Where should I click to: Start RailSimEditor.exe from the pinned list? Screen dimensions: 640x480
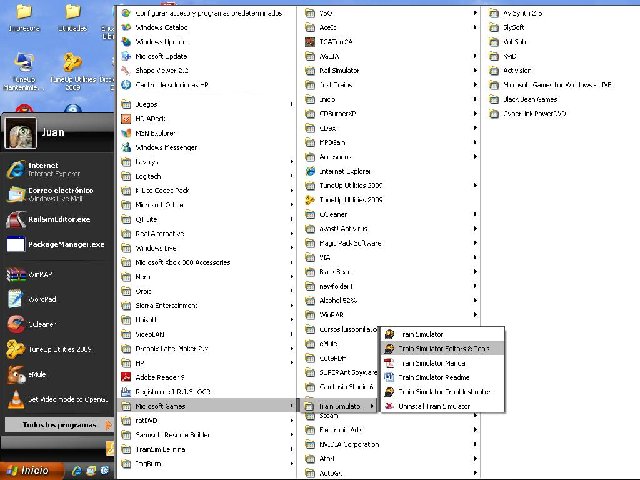50,220
